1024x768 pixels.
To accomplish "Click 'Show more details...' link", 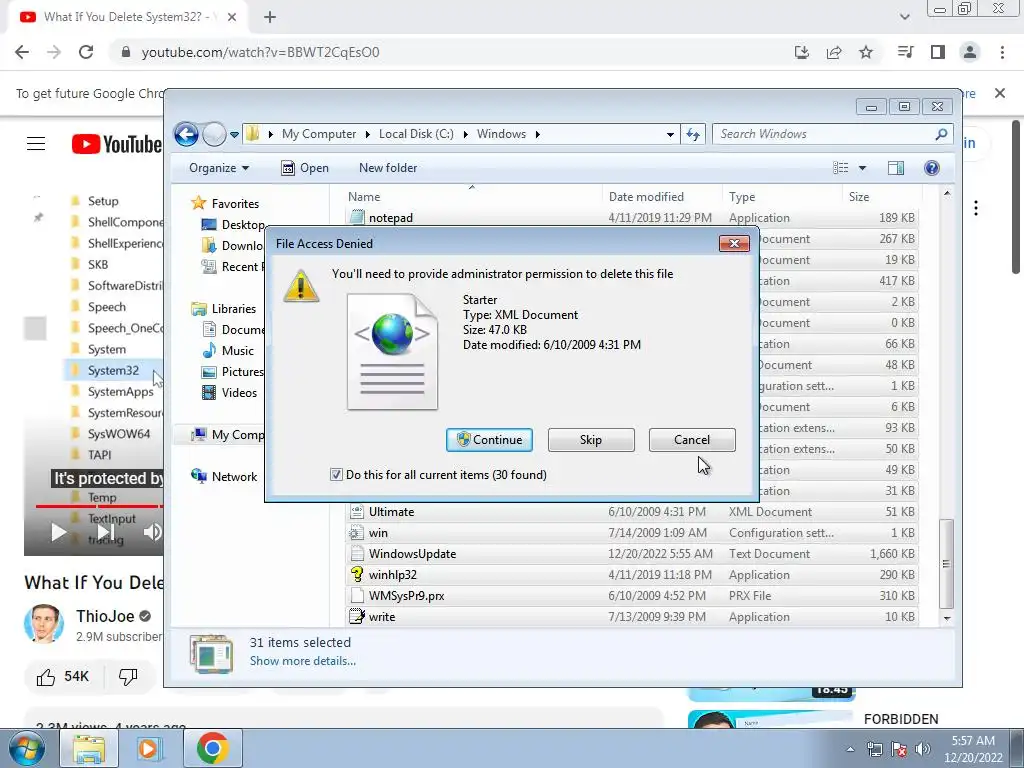I will [302, 661].
